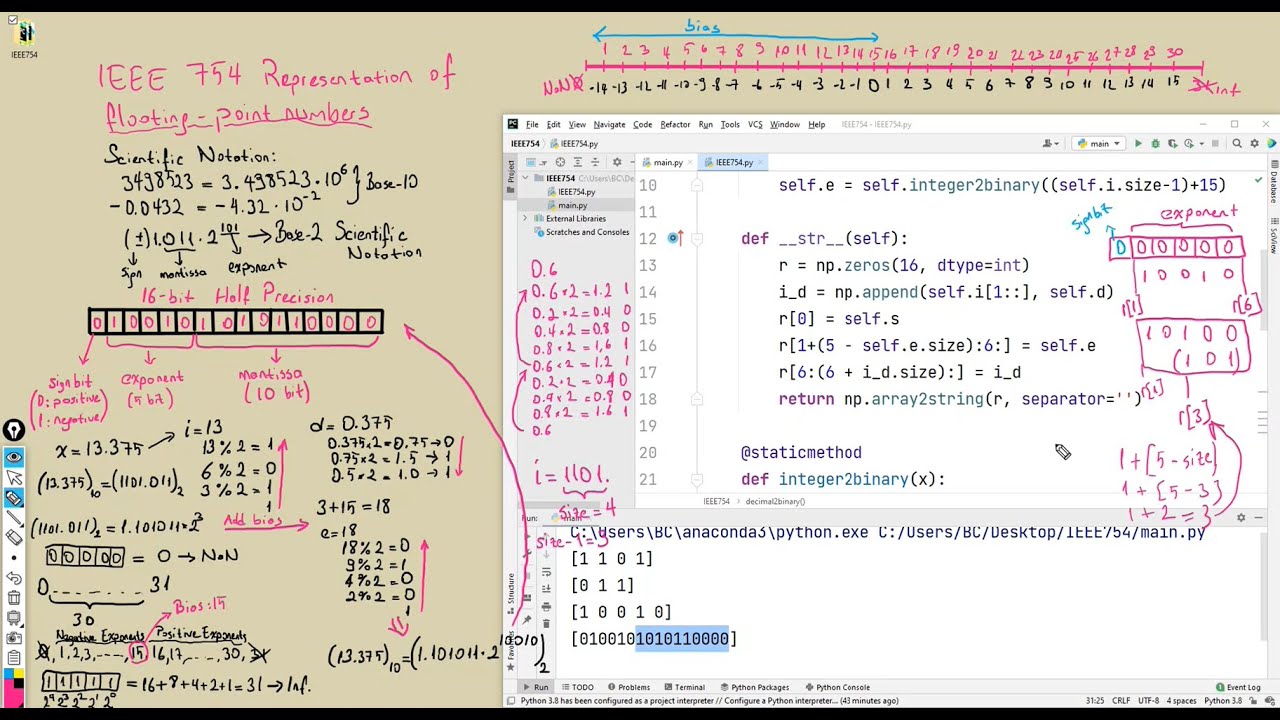Viewport: 1280px width, 720px height.
Task: Toggle annotation visibility eye icon
Action: [x=15, y=457]
